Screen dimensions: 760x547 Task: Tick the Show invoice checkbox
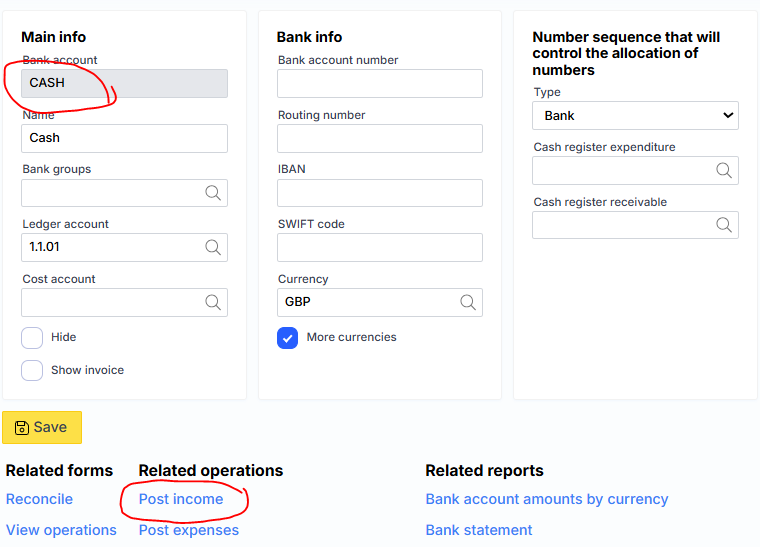tap(32, 370)
